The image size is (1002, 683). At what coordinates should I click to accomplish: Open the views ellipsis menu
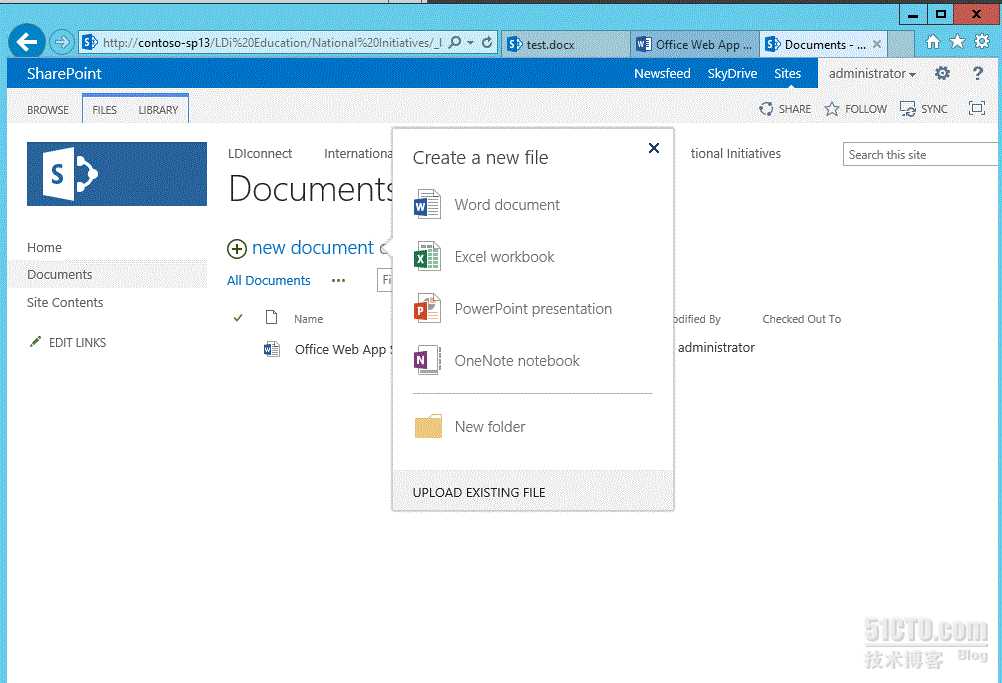339,280
